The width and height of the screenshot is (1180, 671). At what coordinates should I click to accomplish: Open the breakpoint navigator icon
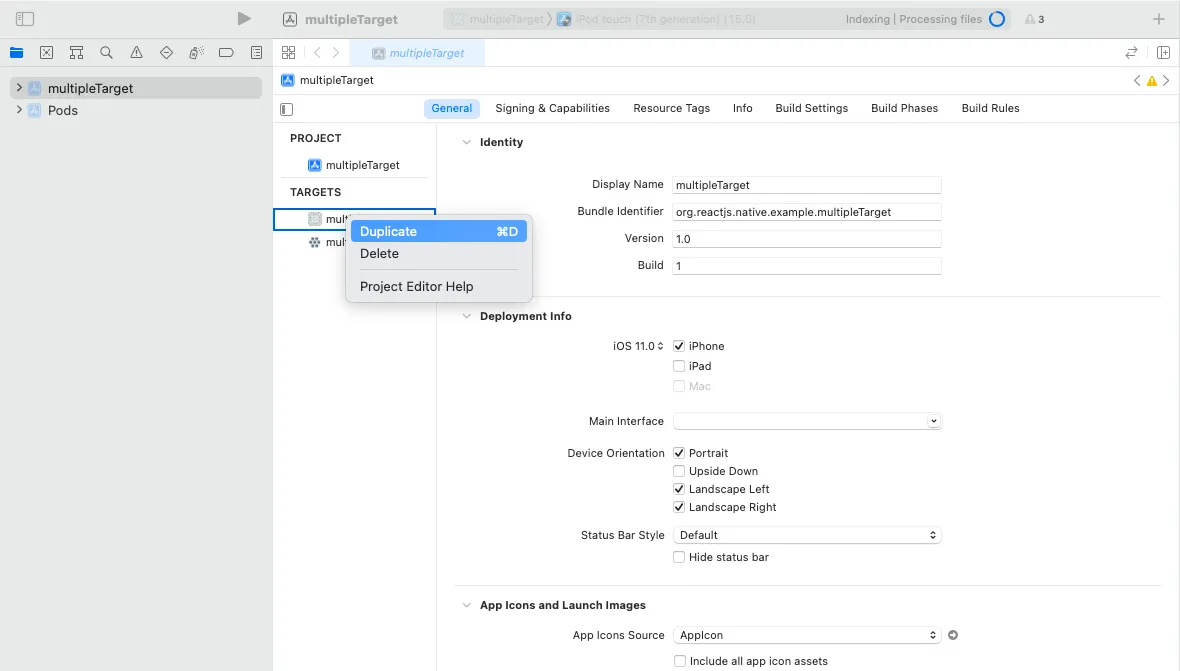click(x=226, y=53)
